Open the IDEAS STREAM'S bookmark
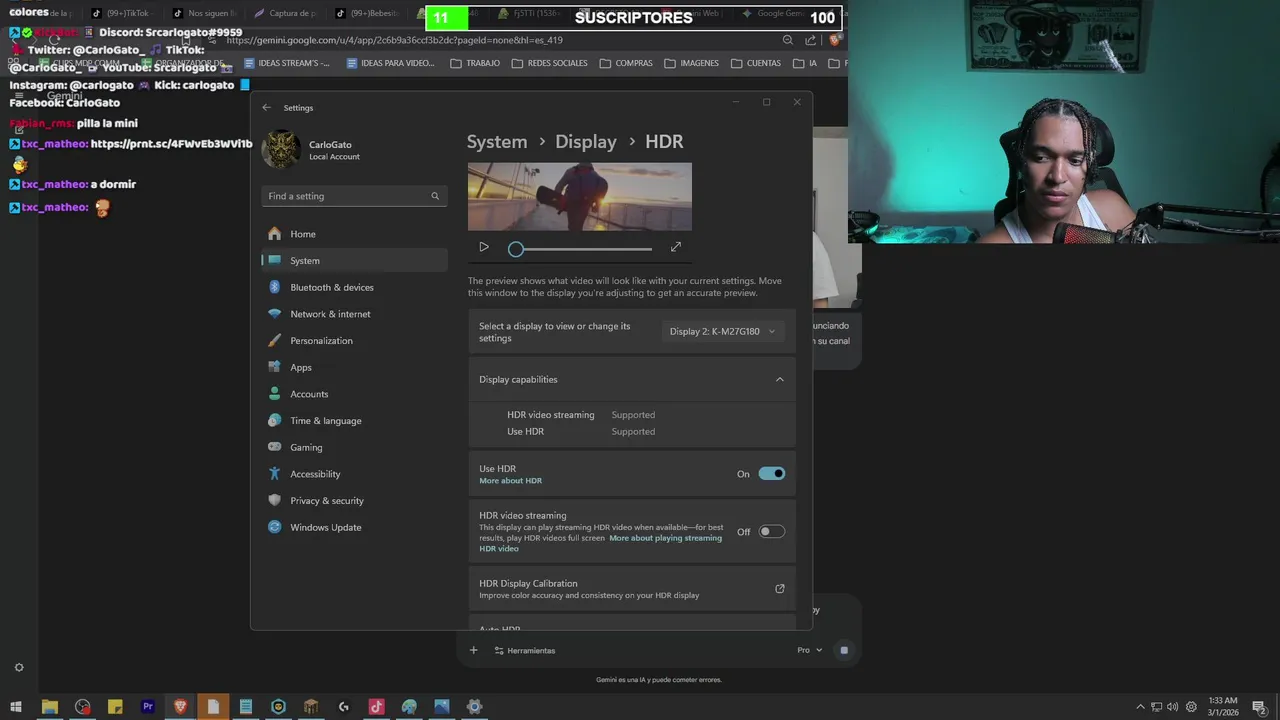1280x720 pixels. click(286, 63)
